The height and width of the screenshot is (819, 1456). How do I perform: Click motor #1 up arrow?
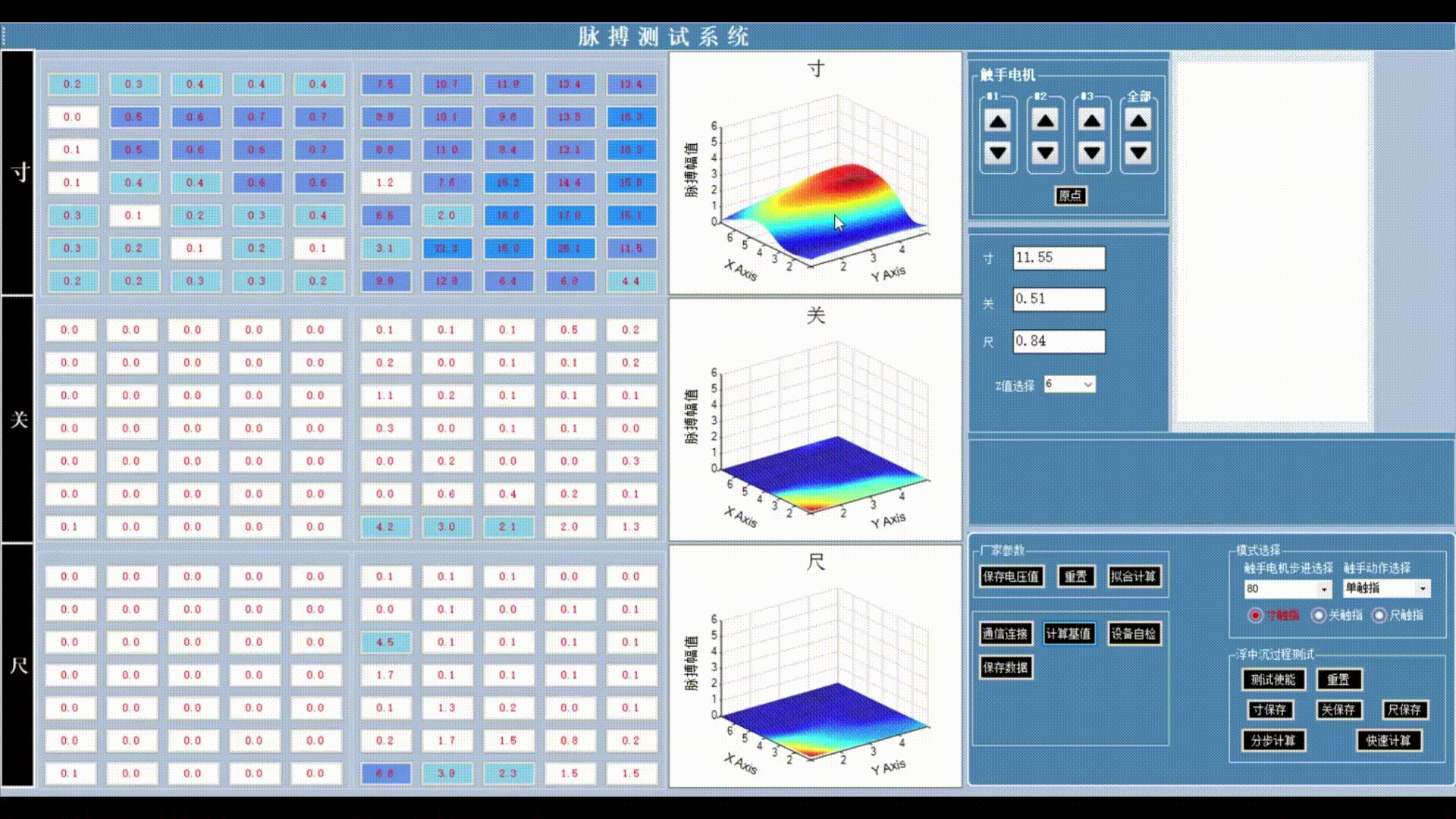(x=998, y=121)
